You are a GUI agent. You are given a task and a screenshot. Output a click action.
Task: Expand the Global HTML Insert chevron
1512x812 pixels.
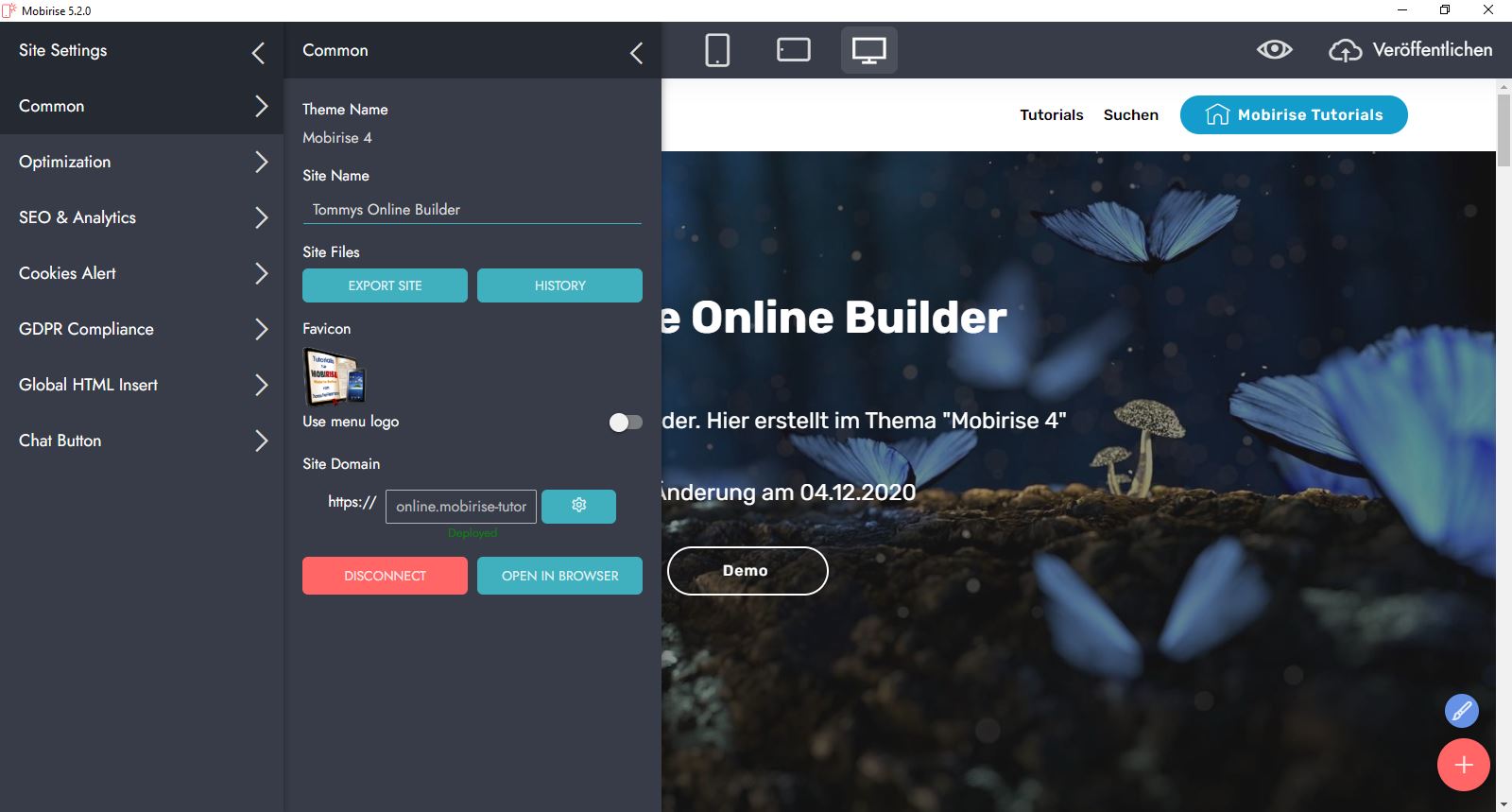(x=262, y=385)
